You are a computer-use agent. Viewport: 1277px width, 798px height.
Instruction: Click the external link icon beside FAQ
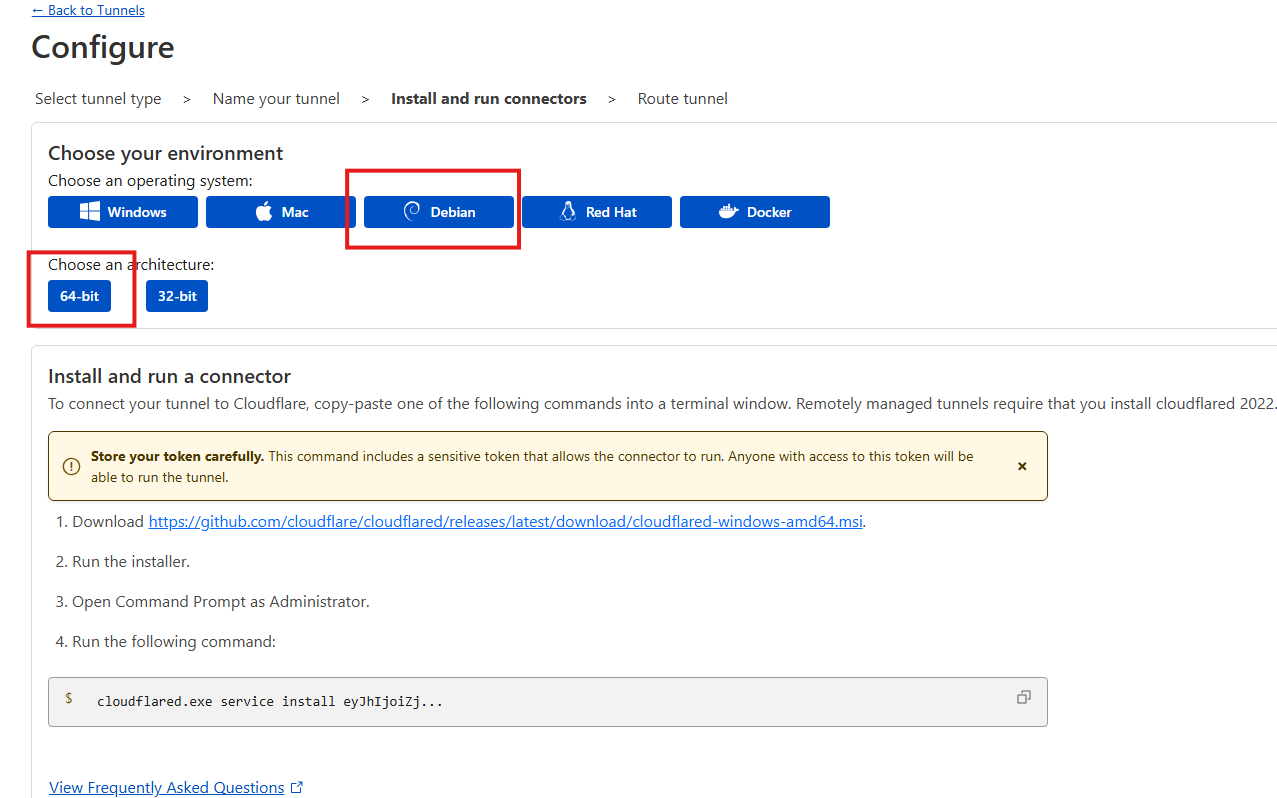coord(297,788)
